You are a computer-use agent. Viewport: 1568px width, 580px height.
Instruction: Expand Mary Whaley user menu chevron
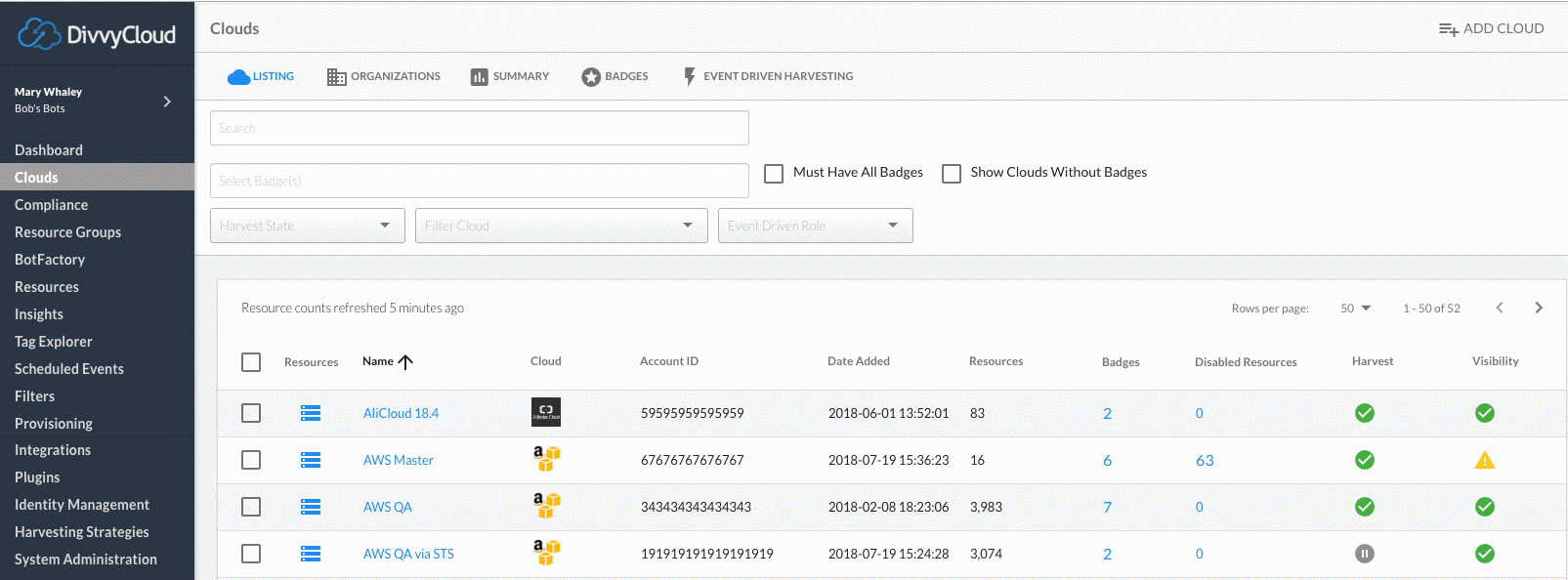click(167, 101)
